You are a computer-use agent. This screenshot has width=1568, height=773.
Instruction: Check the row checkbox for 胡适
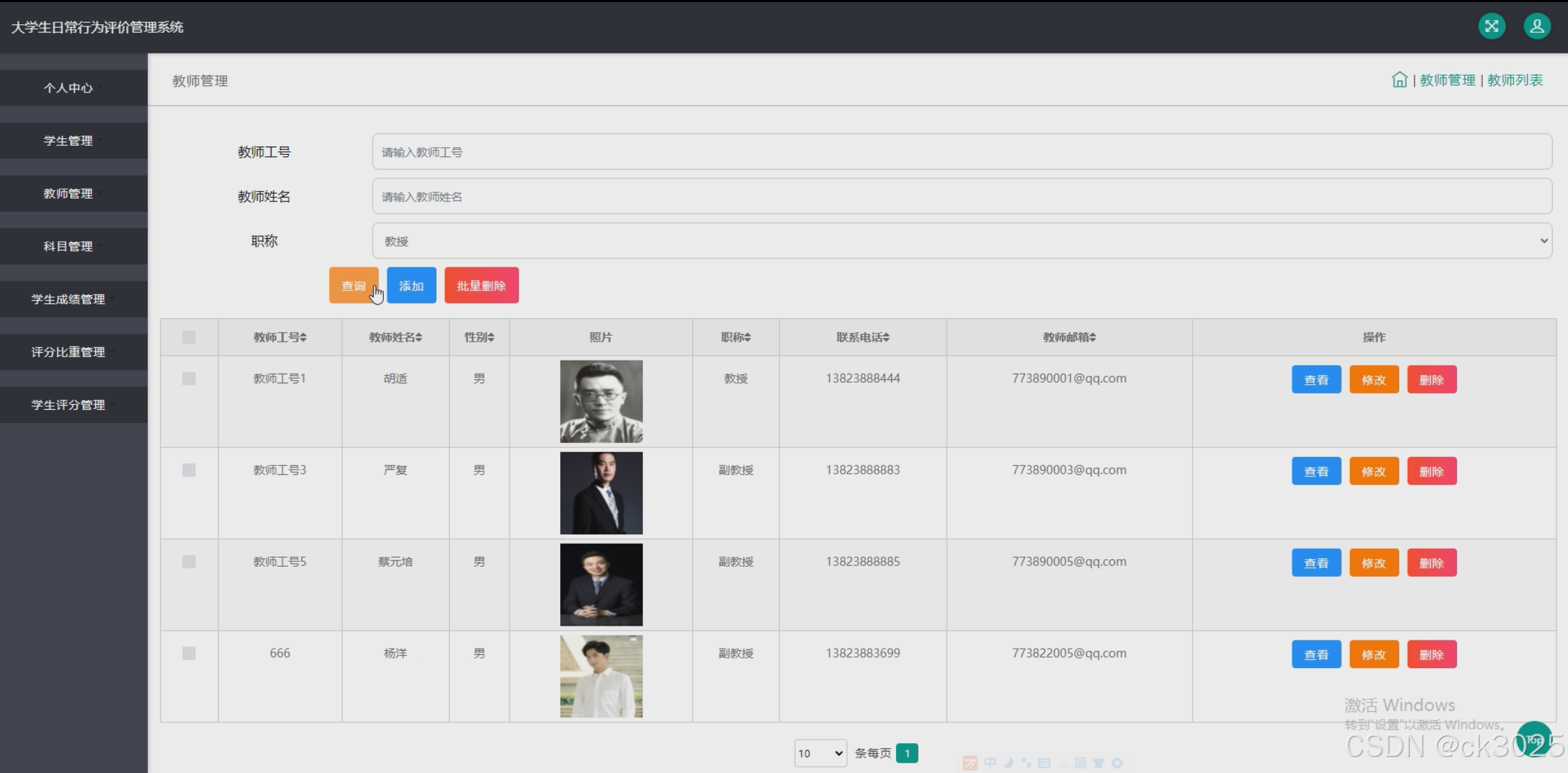(x=189, y=379)
